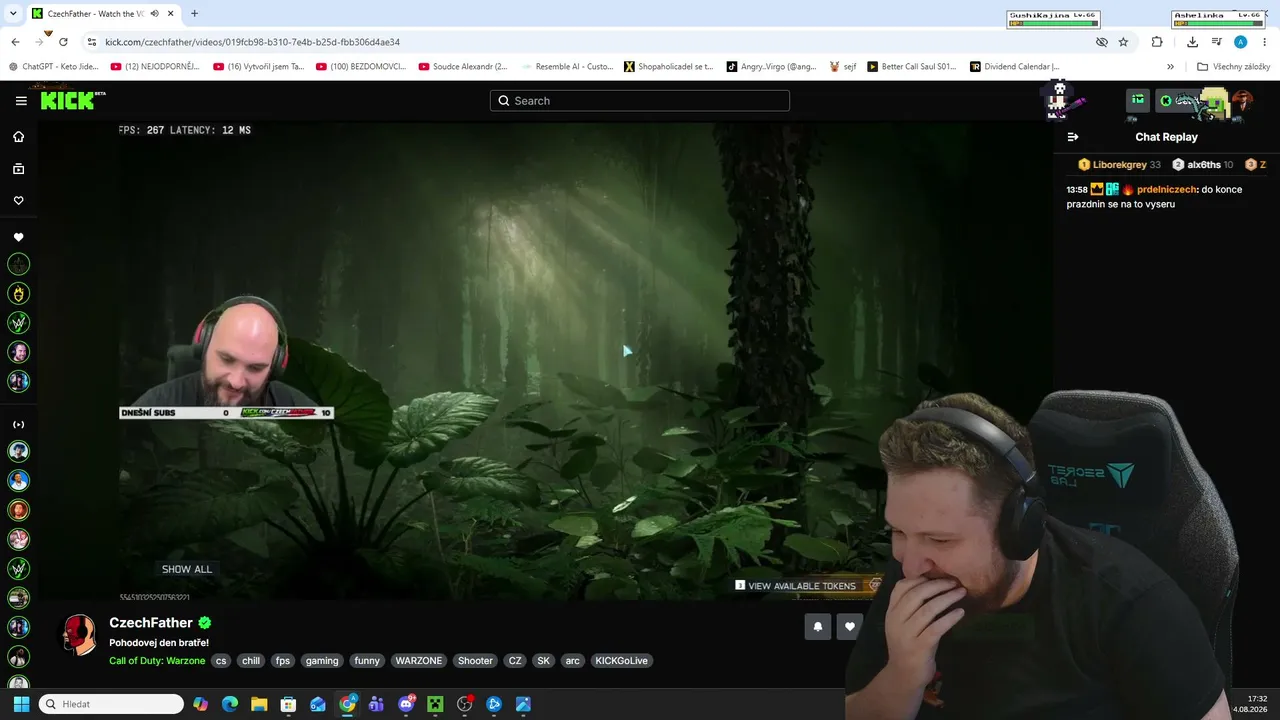Select the 'gaming' tag
Image resolution: width=1280 pixels, height=720 pixels.
[322, 661]
